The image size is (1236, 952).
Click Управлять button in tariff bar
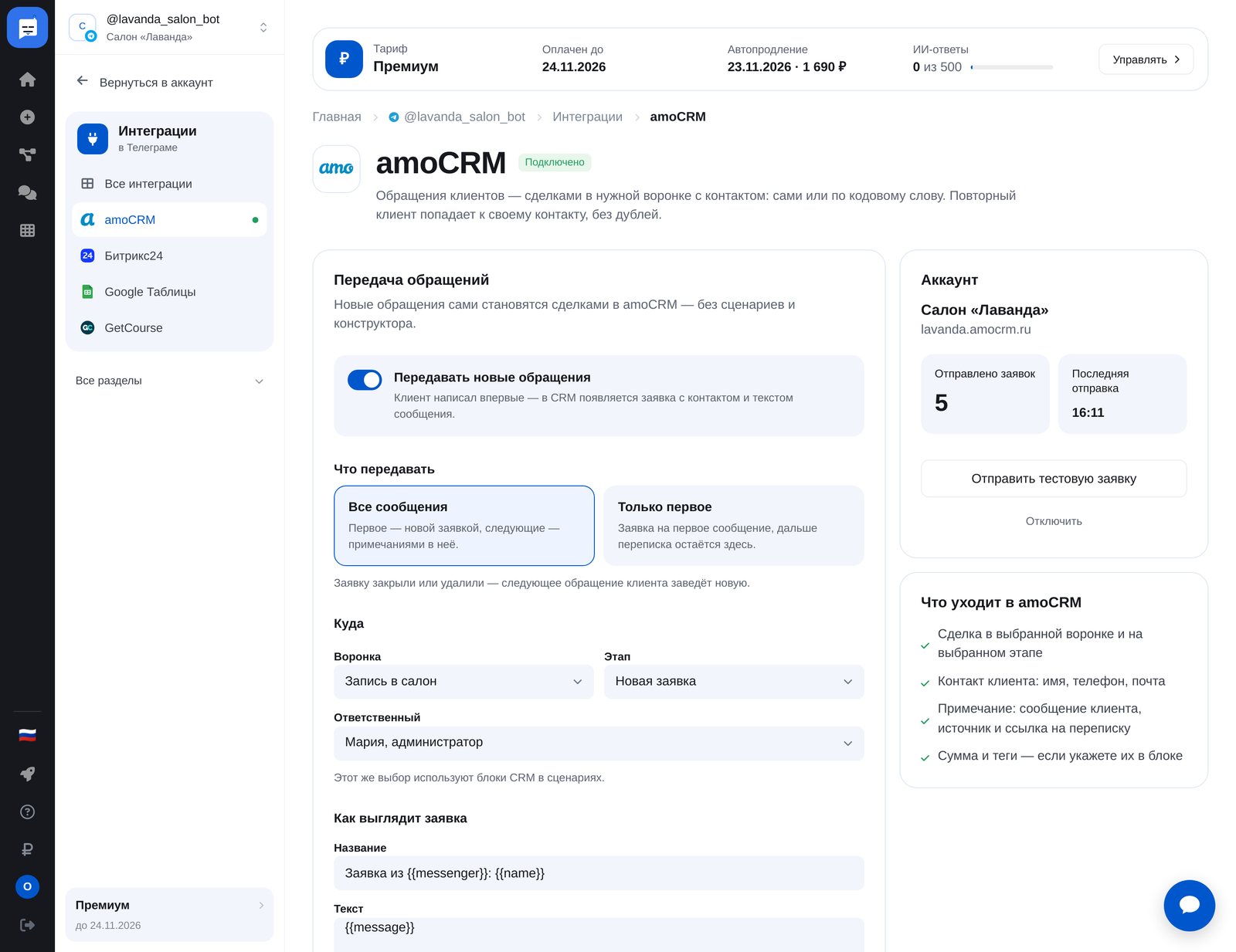point(1146,59)
